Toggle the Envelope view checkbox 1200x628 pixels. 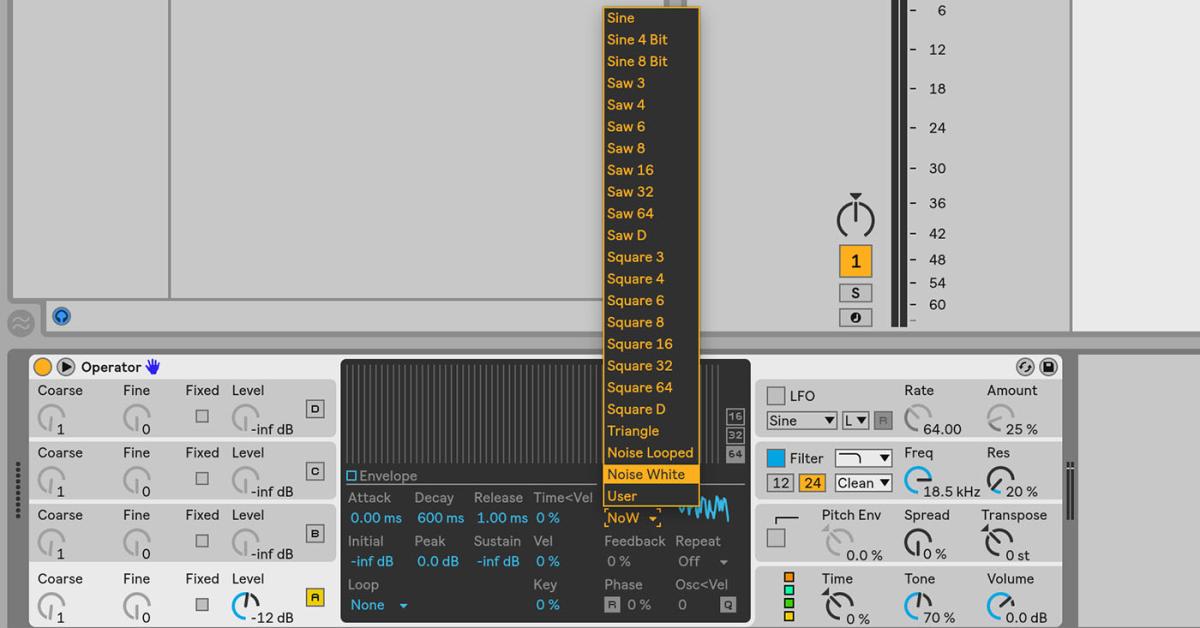[351, 476]
